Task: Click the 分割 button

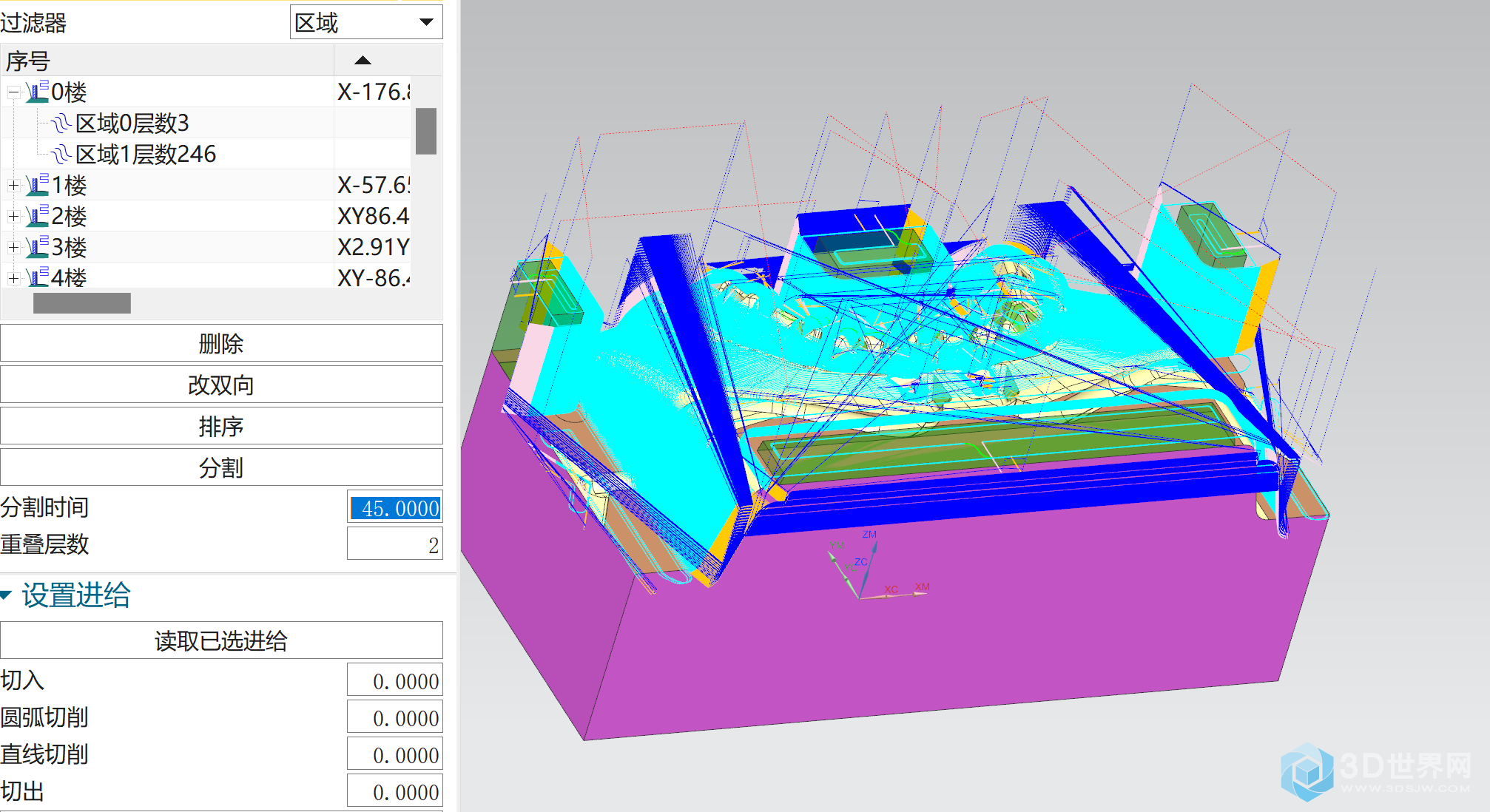Action: 221,467
